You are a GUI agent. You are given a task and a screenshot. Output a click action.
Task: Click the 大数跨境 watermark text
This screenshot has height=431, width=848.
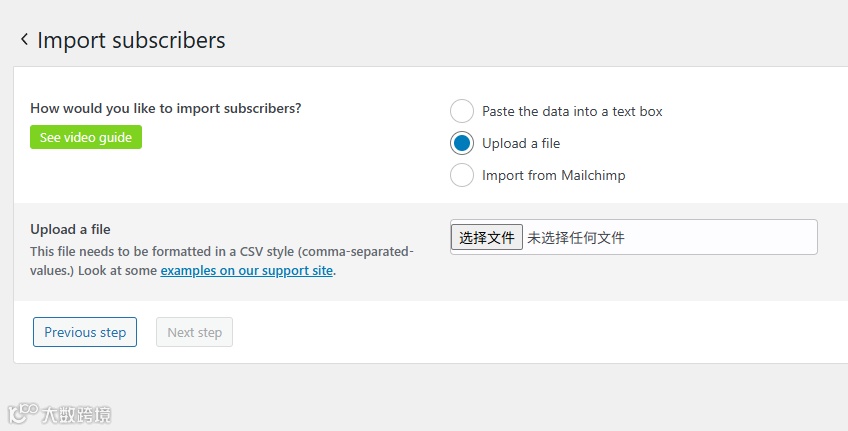click(x=76, y=414)
